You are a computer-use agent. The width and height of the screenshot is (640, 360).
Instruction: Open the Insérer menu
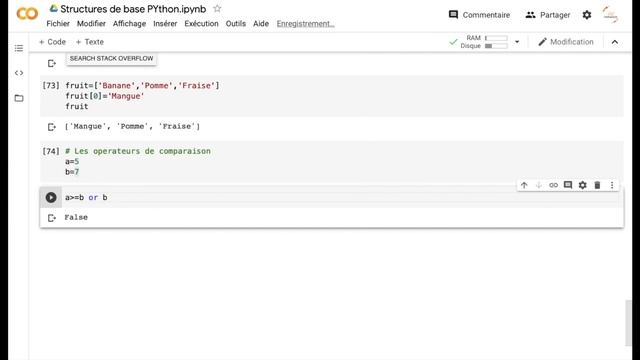165,24
